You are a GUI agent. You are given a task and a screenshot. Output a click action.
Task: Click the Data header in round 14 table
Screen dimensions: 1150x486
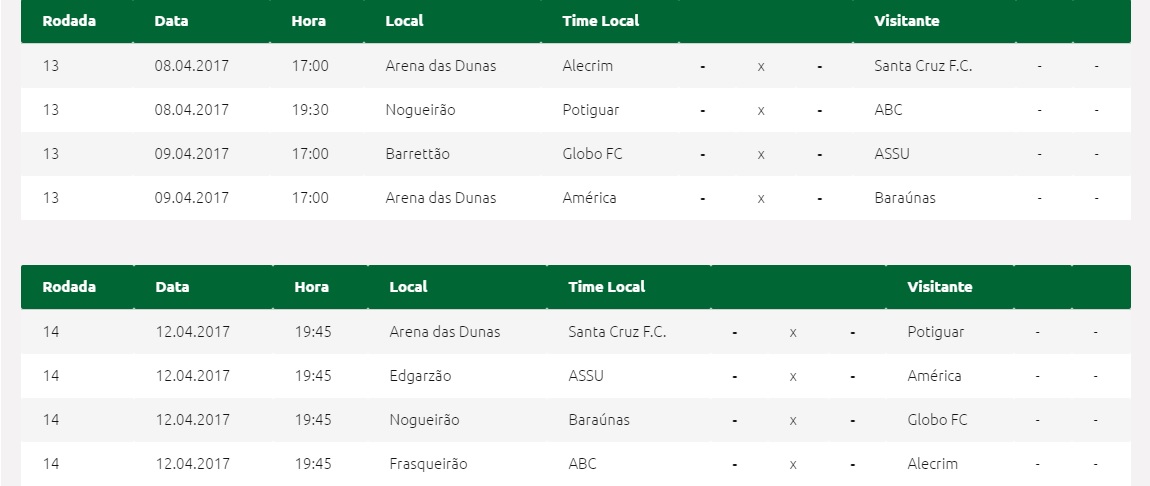click(x=172, y=287)
